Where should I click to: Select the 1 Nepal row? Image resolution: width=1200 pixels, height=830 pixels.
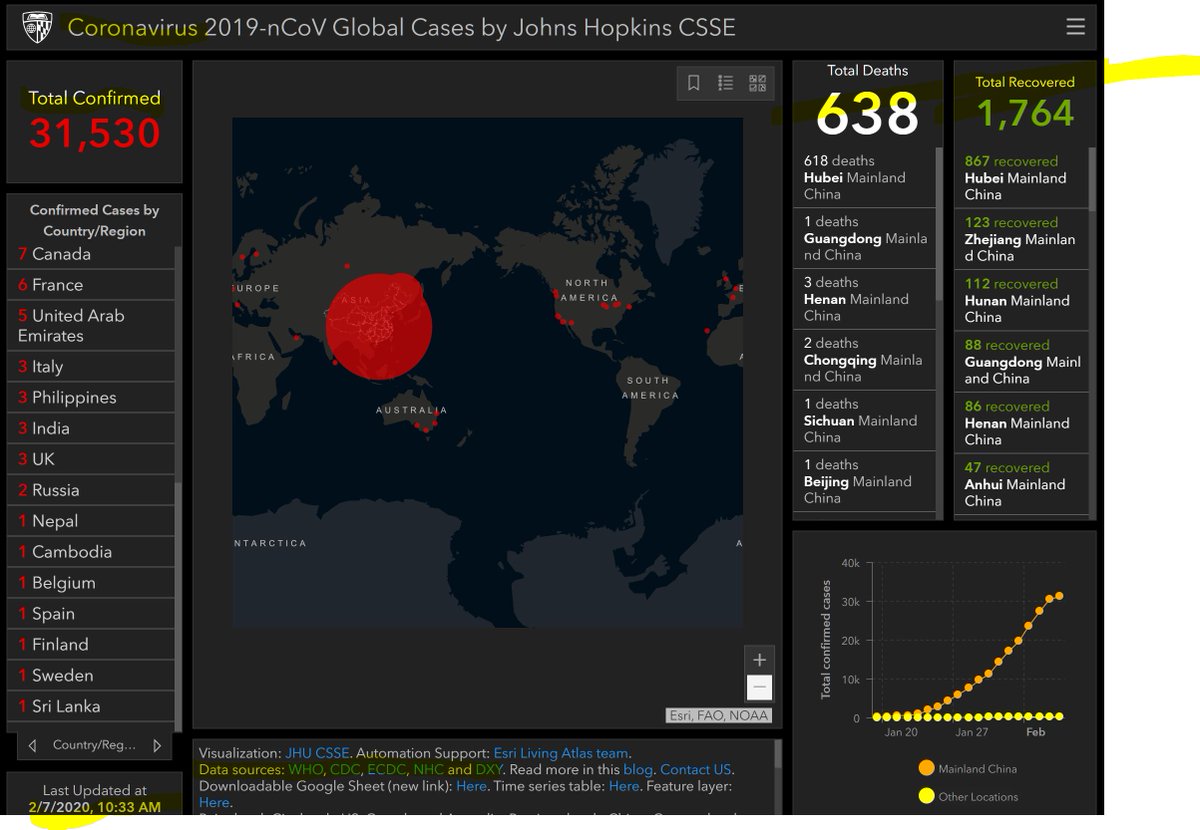[92, 522]
